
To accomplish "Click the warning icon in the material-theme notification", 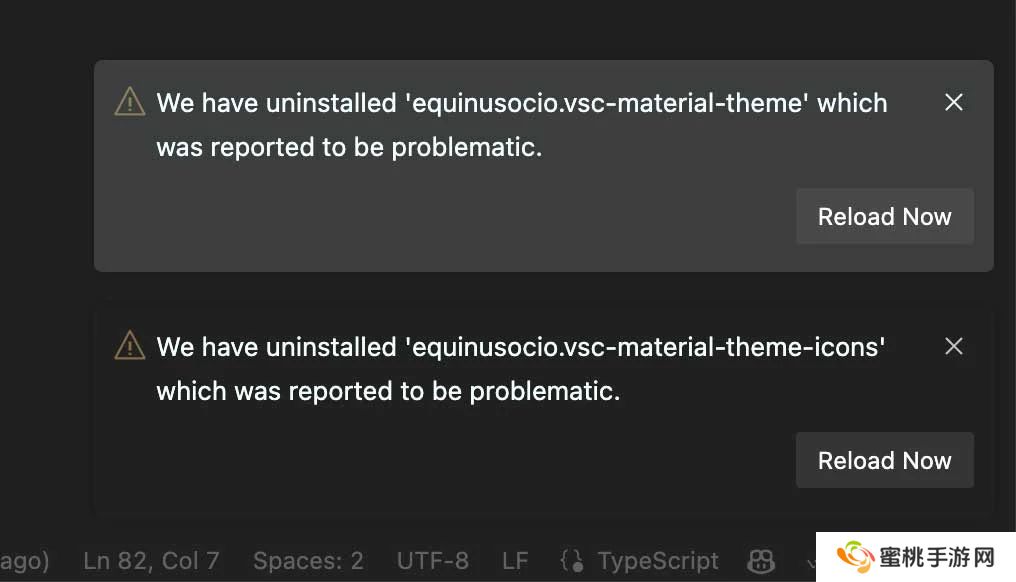I will click(x=130, y=102).
